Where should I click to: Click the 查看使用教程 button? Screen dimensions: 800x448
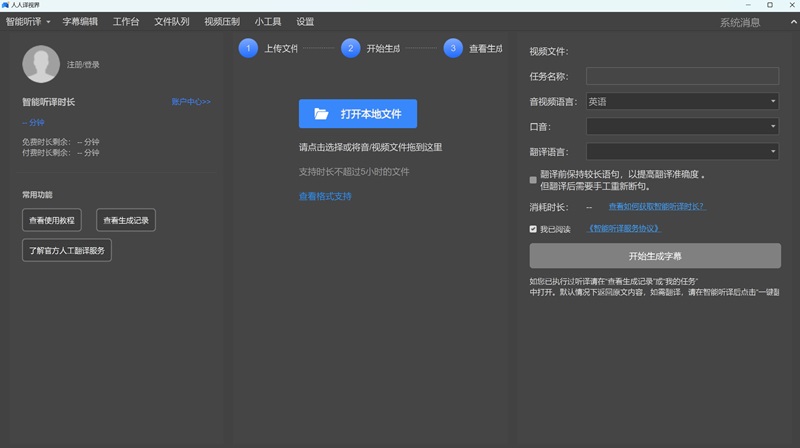coord(52,220)
